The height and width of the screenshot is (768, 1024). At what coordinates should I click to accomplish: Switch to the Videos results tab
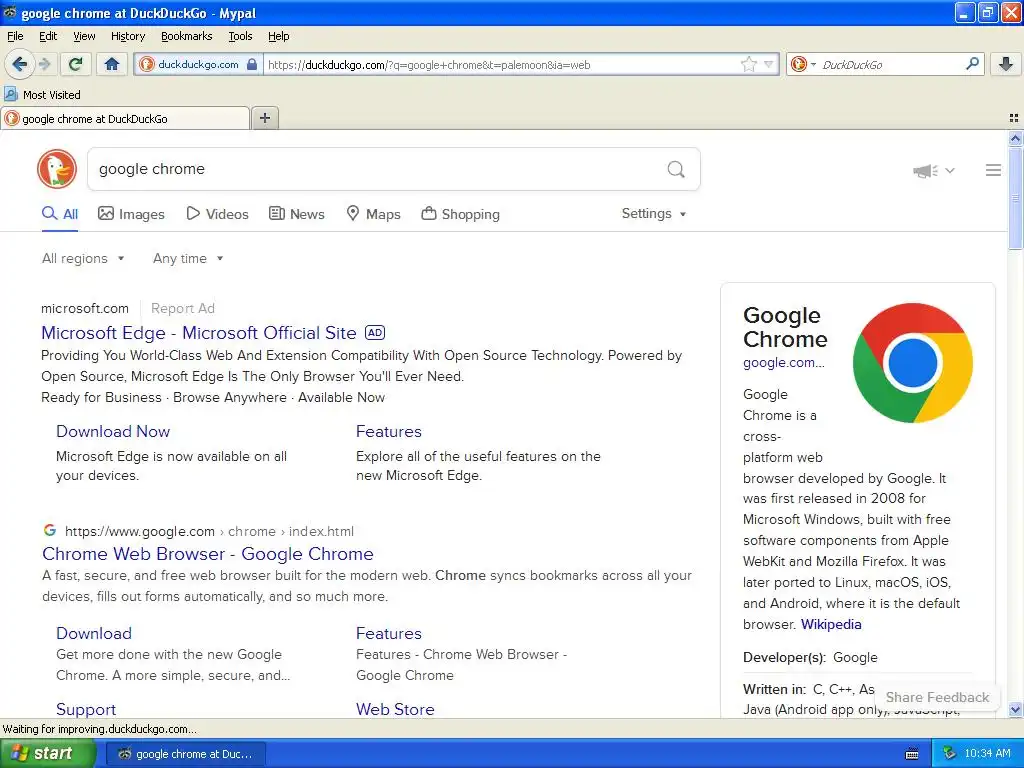point(217,214)
